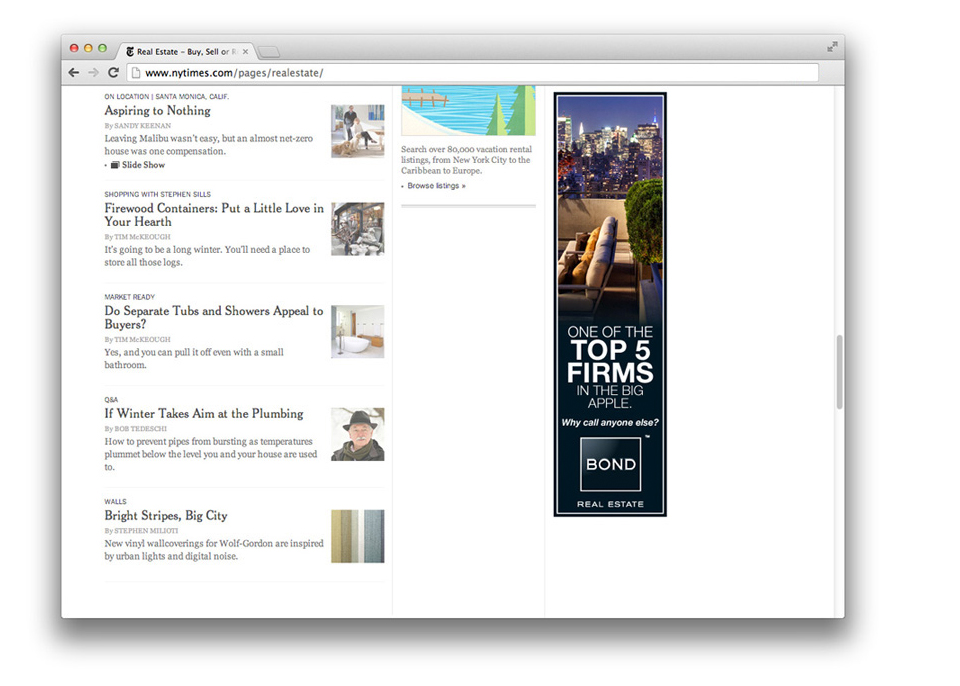960x686 pixels.
Task: Open If Winter Takes Aim at the Plumbing
Action: coord(204,413)
